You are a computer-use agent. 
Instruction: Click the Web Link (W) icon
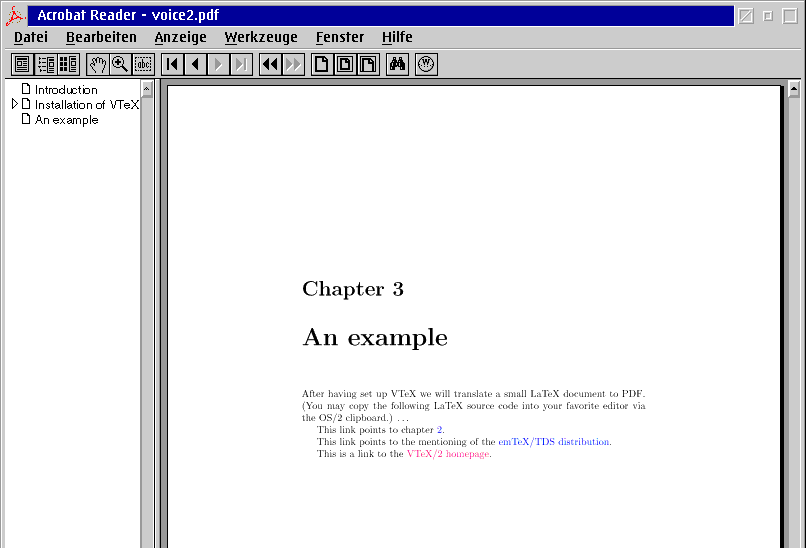[x=426, y=65]
